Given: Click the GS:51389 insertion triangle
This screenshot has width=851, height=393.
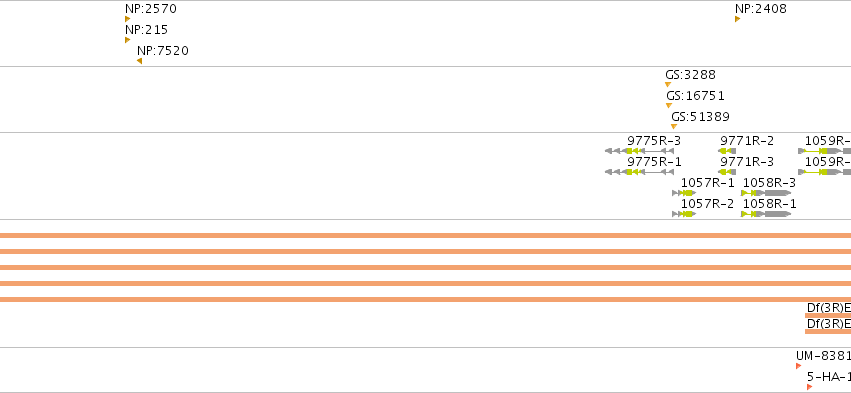Looking at the screenshot, I should pyautogui.click(x=674, y=126).
